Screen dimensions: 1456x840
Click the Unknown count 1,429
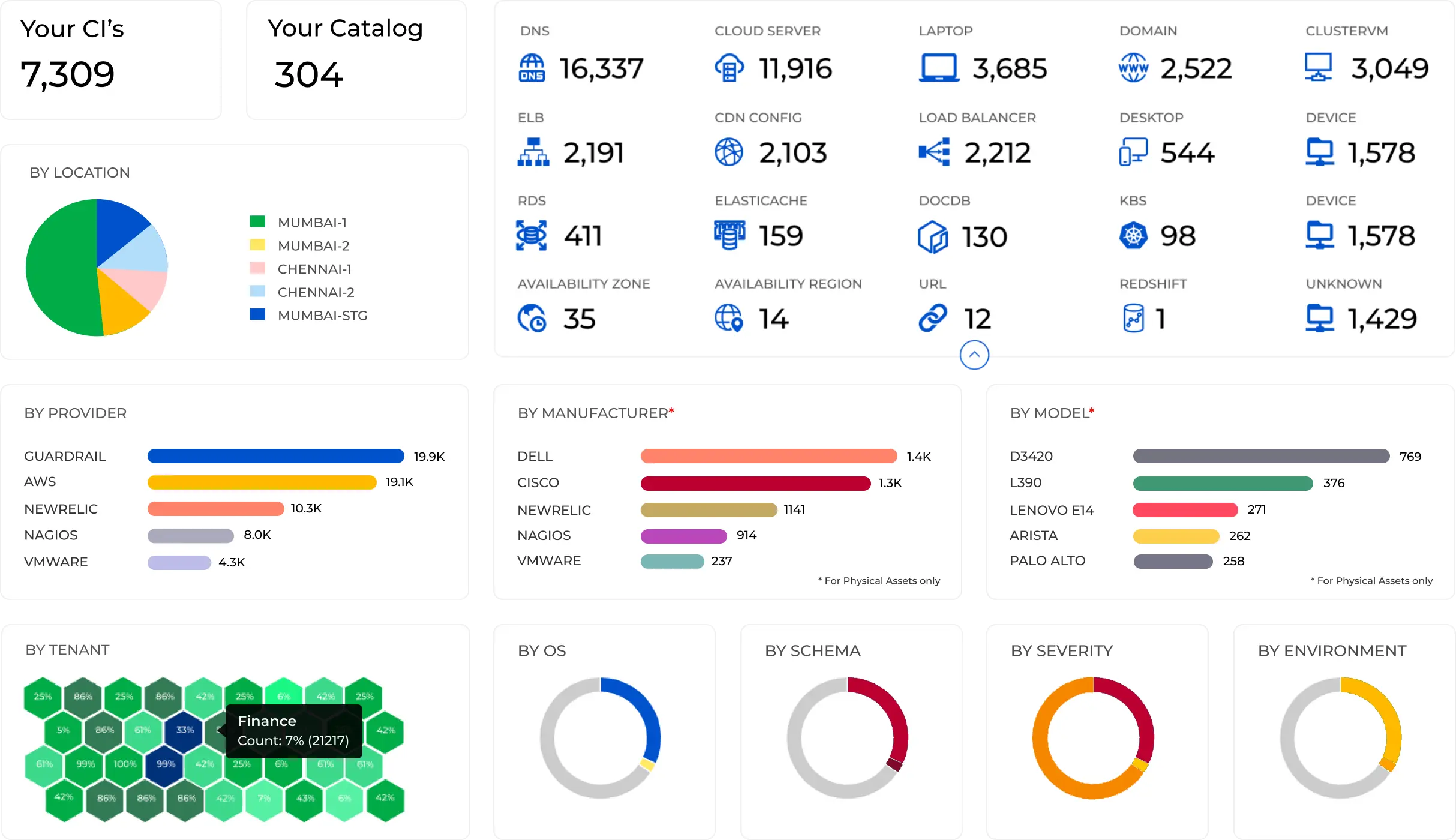click(1382, 319)
